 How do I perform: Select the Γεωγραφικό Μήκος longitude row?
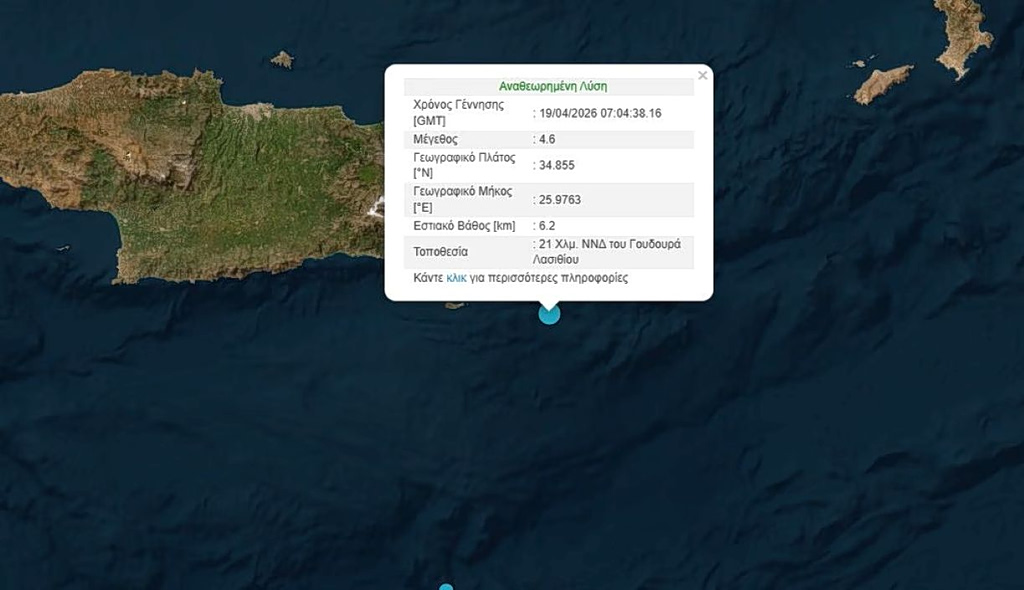click(x=500, y=200)
